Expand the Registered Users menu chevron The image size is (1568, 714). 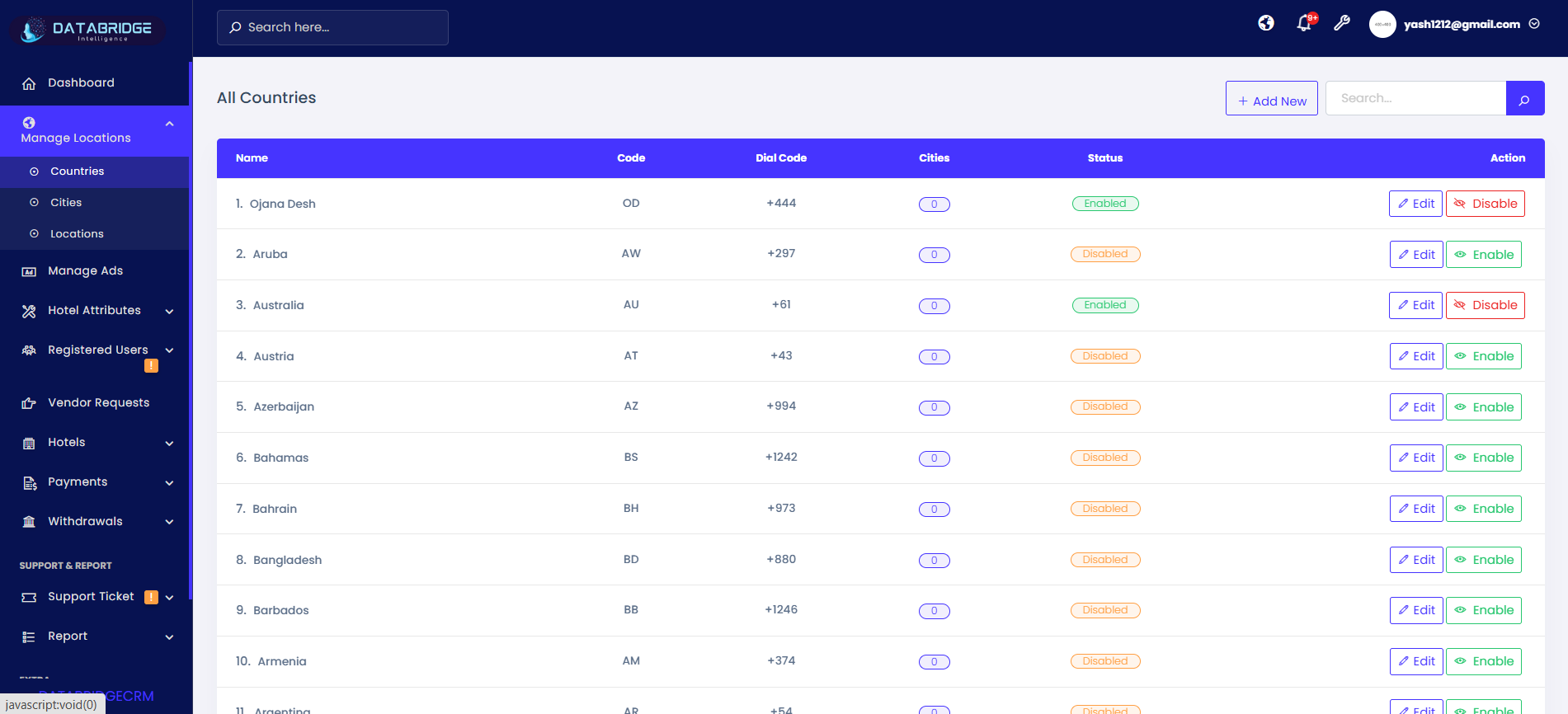[169, 350]
